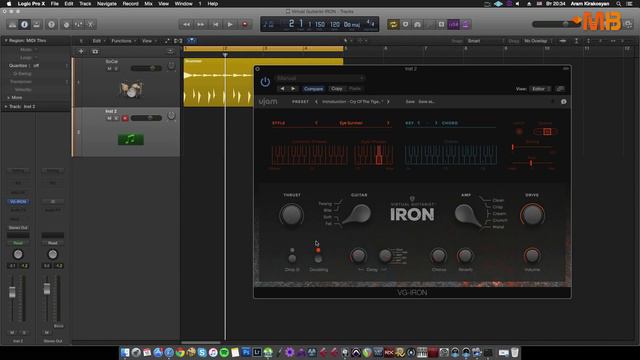Click the Play transport button
Image resolution: width=640 pixels, height=360 pixels.
point(230,24)
